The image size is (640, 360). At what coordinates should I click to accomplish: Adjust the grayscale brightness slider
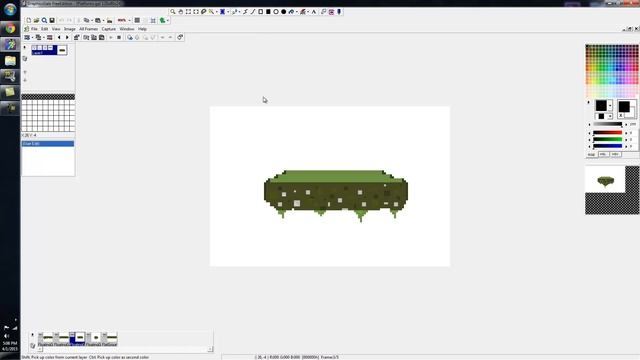607,124
